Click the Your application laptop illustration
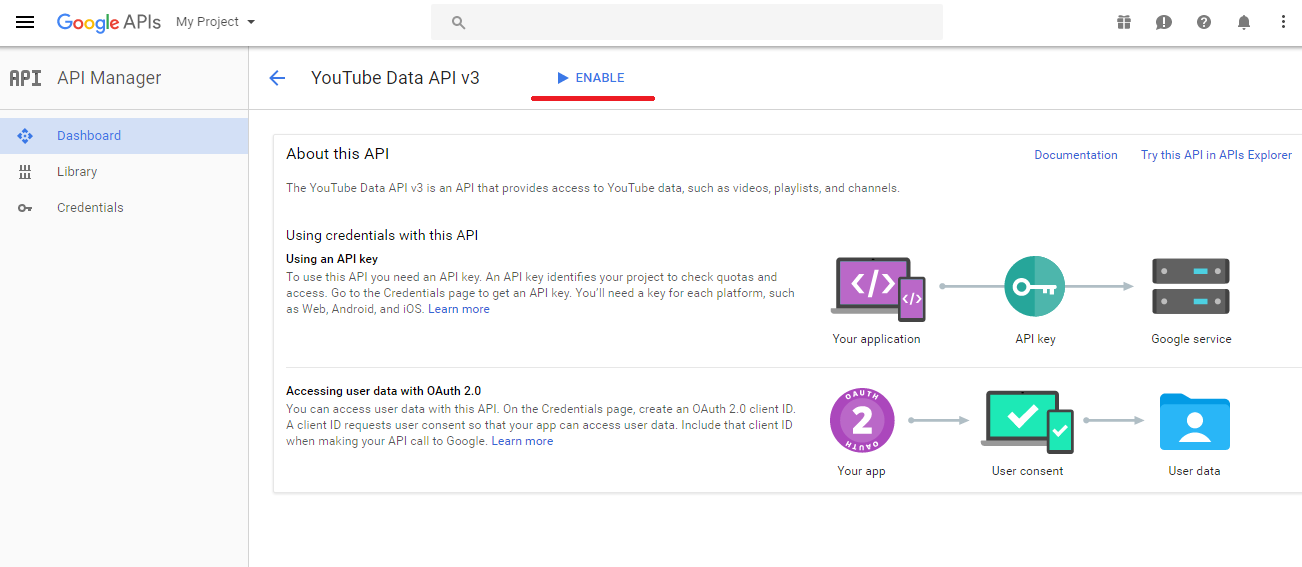Image resolution: width=1302 pixels, height=567 pixels. tap(877, 289)
